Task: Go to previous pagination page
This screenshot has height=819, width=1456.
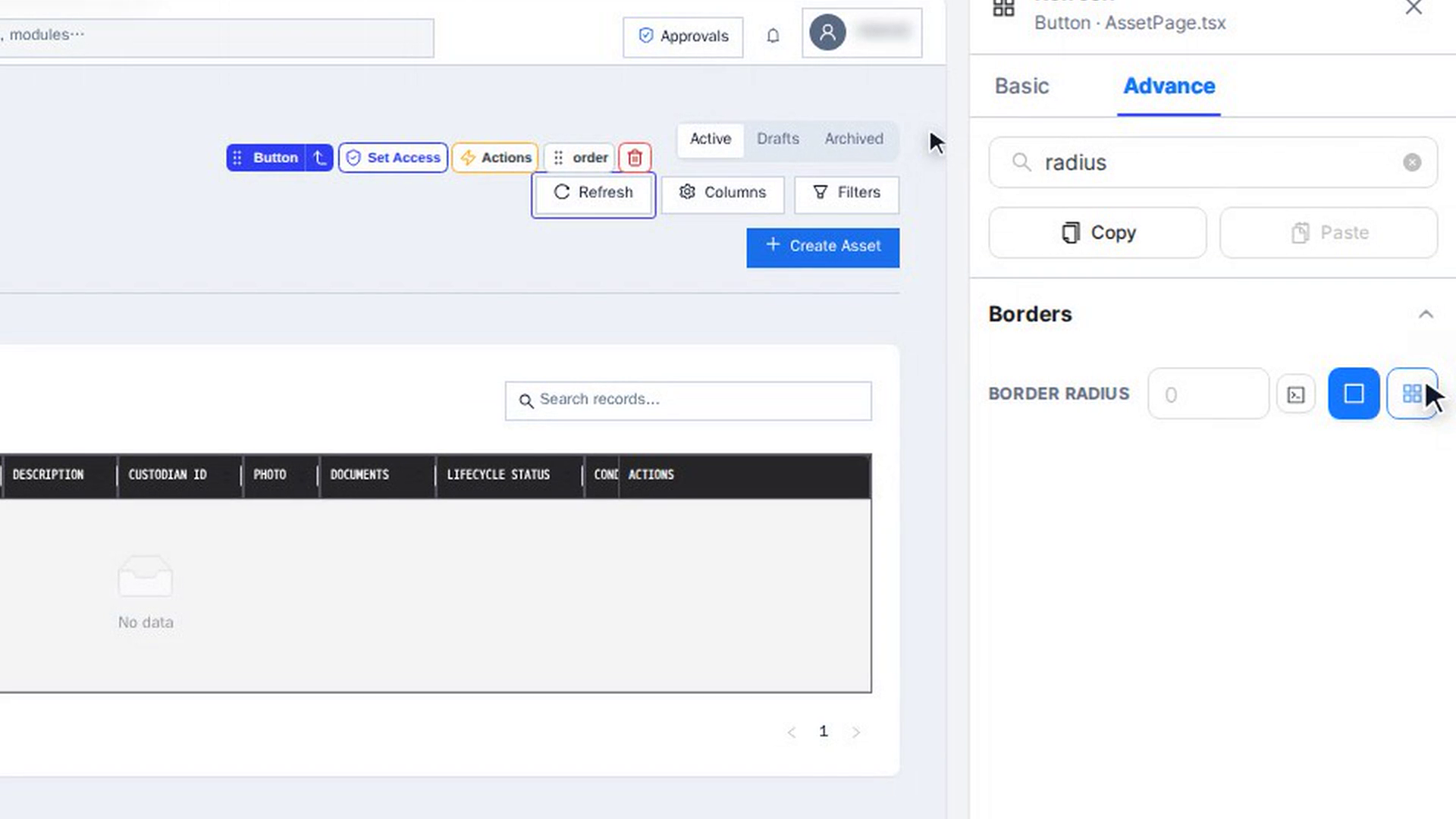Action: 792,732
